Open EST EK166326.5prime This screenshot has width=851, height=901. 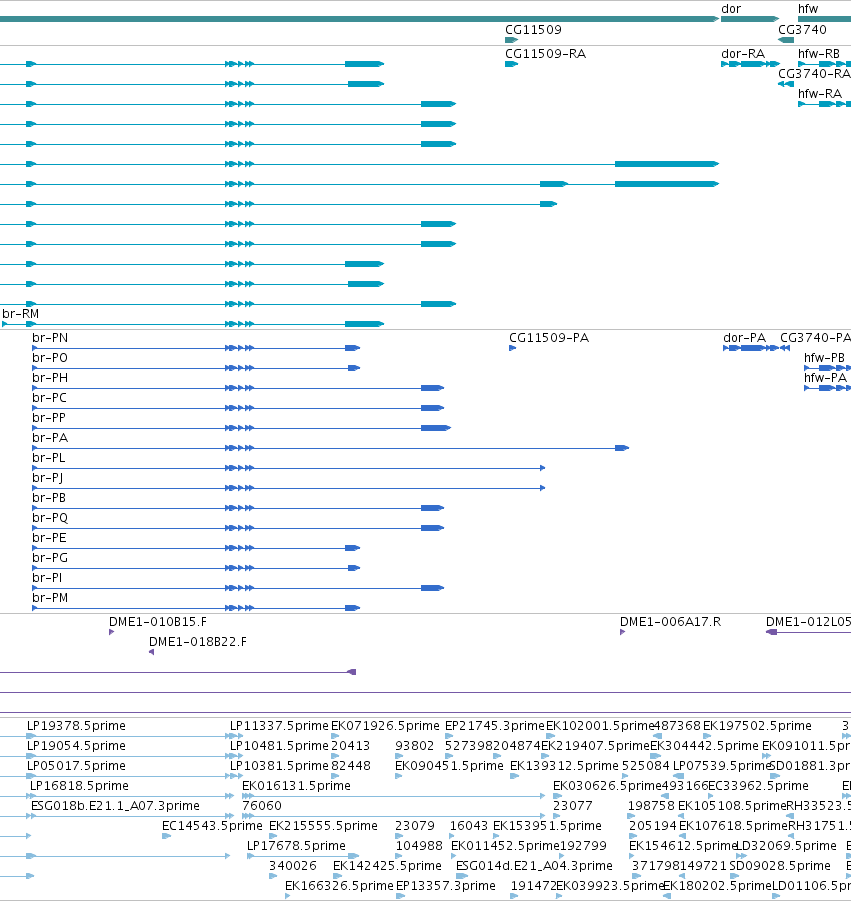coord(339,885)
